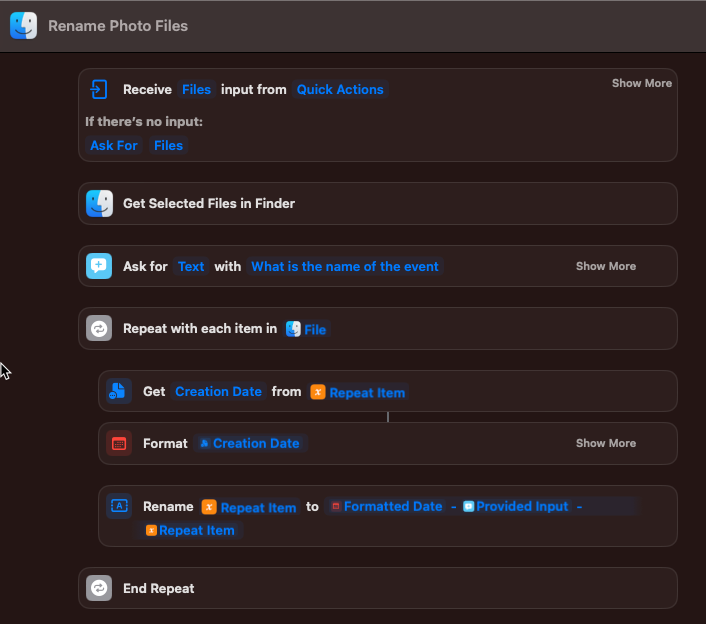
Task: Select the Text input type token
Action: tap(191, 266)
